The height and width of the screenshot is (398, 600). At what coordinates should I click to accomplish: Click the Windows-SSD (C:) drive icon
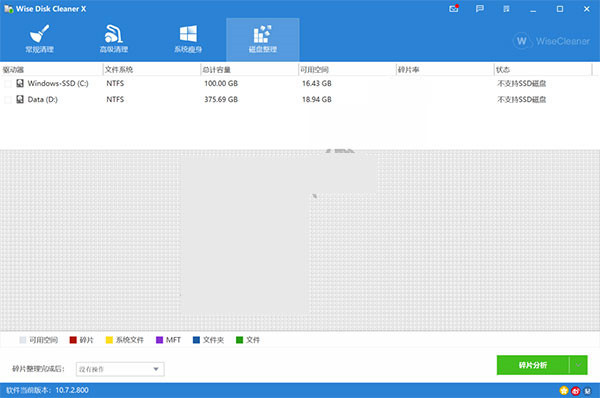pos(20,83)
